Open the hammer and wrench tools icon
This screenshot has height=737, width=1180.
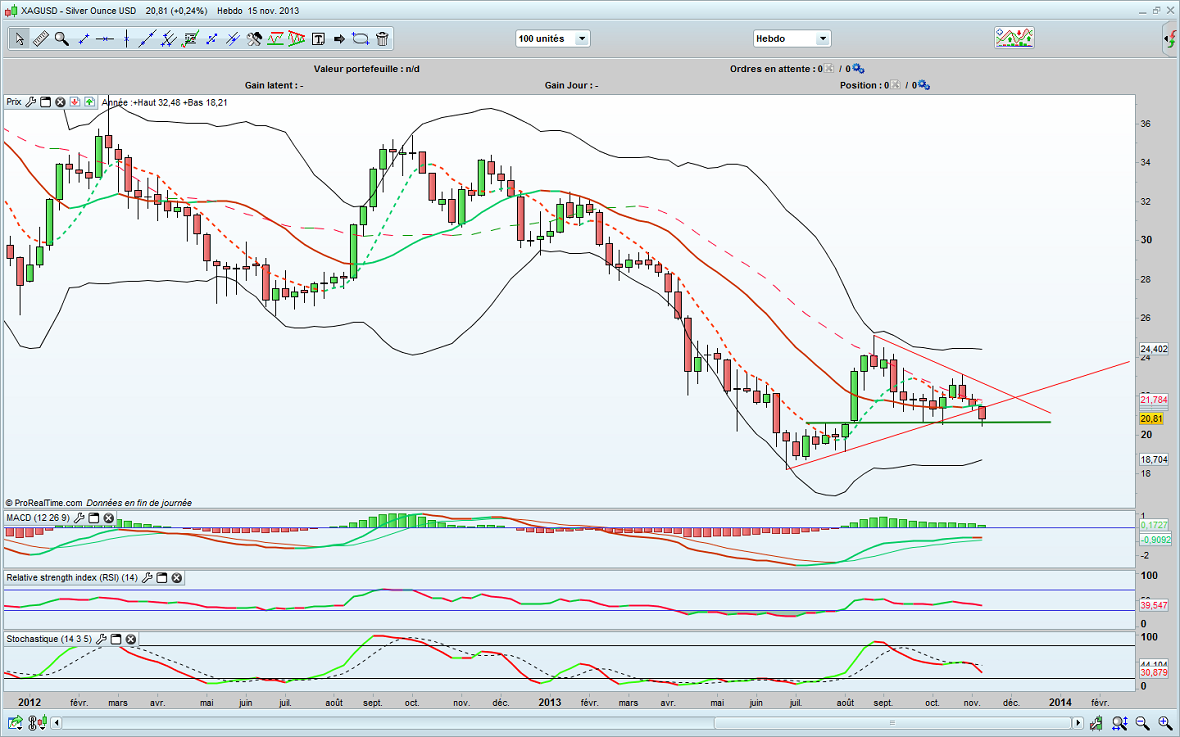tap(254, 39)
